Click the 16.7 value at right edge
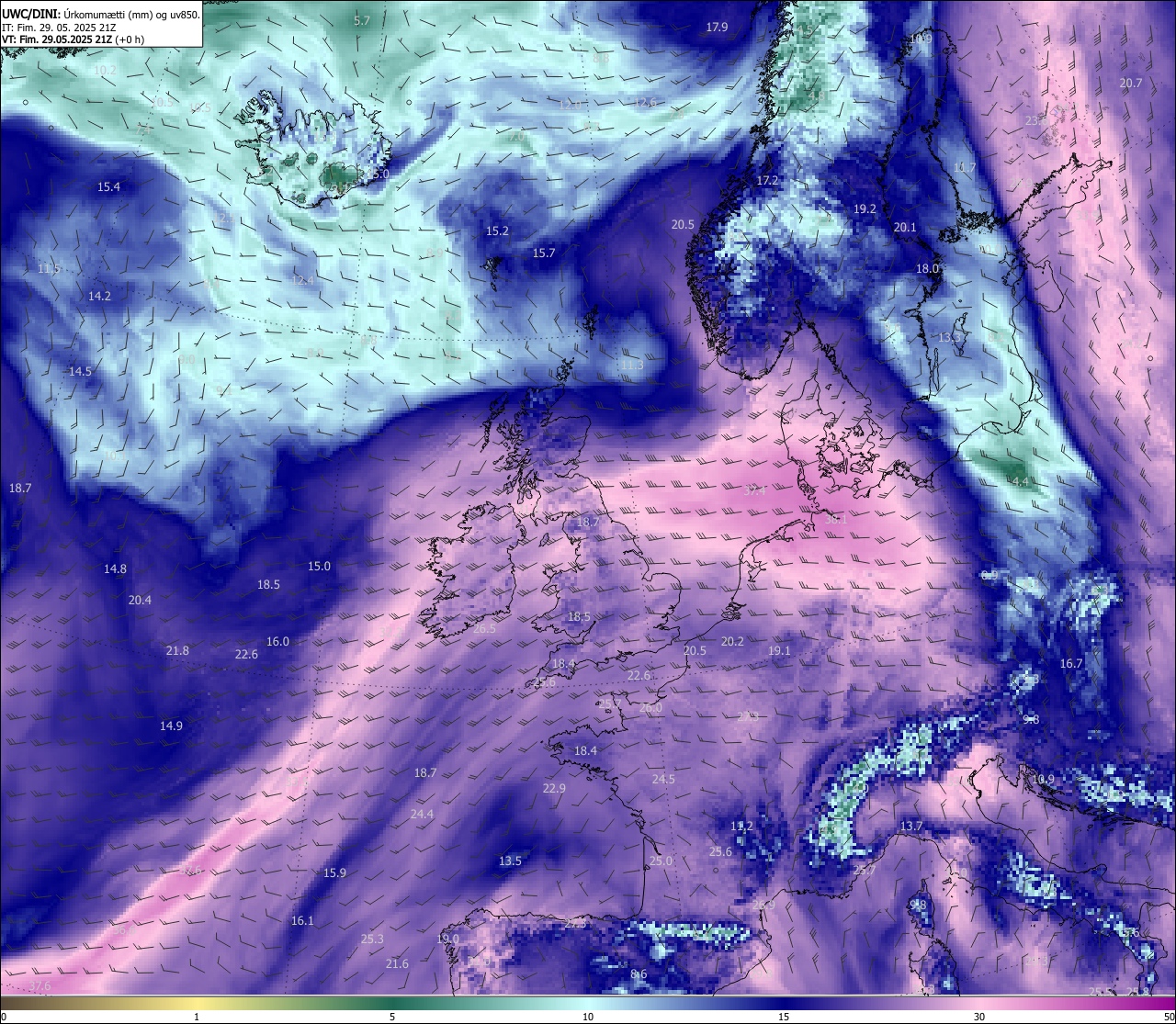Screen dimensions: 1176x1024 [x=1071, y=664]
